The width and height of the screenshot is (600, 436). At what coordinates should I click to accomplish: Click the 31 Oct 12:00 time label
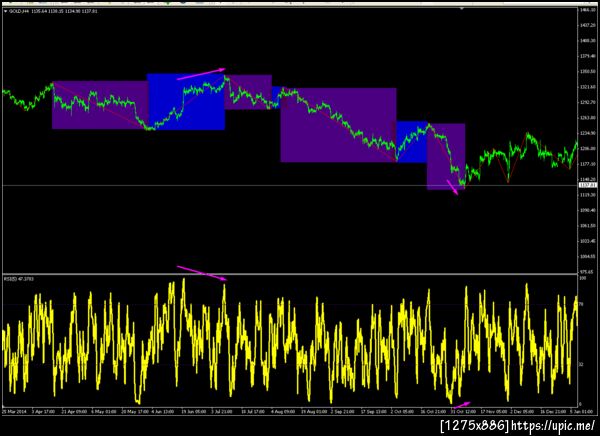click(463, 412)
